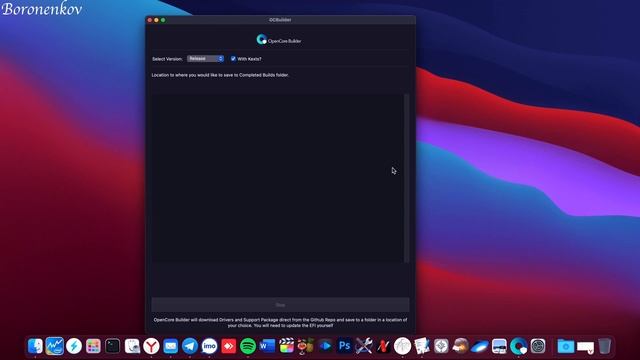Image resolution: width=640 pixels, height=360 pixels.
Task: Open Microsoft Word from the dock
Action: point(267,346)
